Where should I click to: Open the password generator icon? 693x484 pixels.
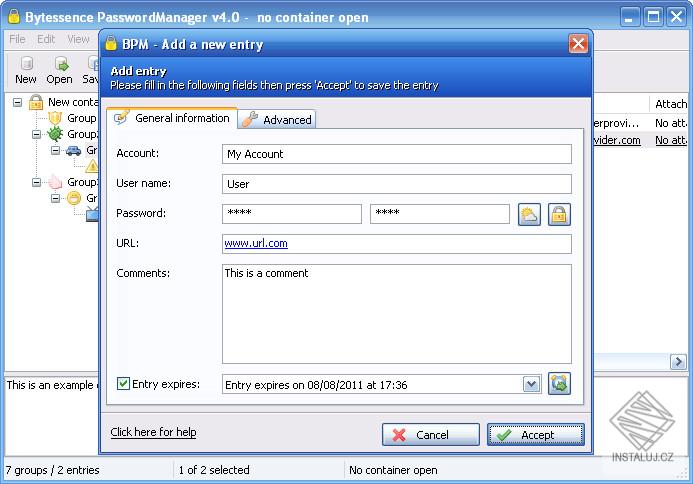529,214
